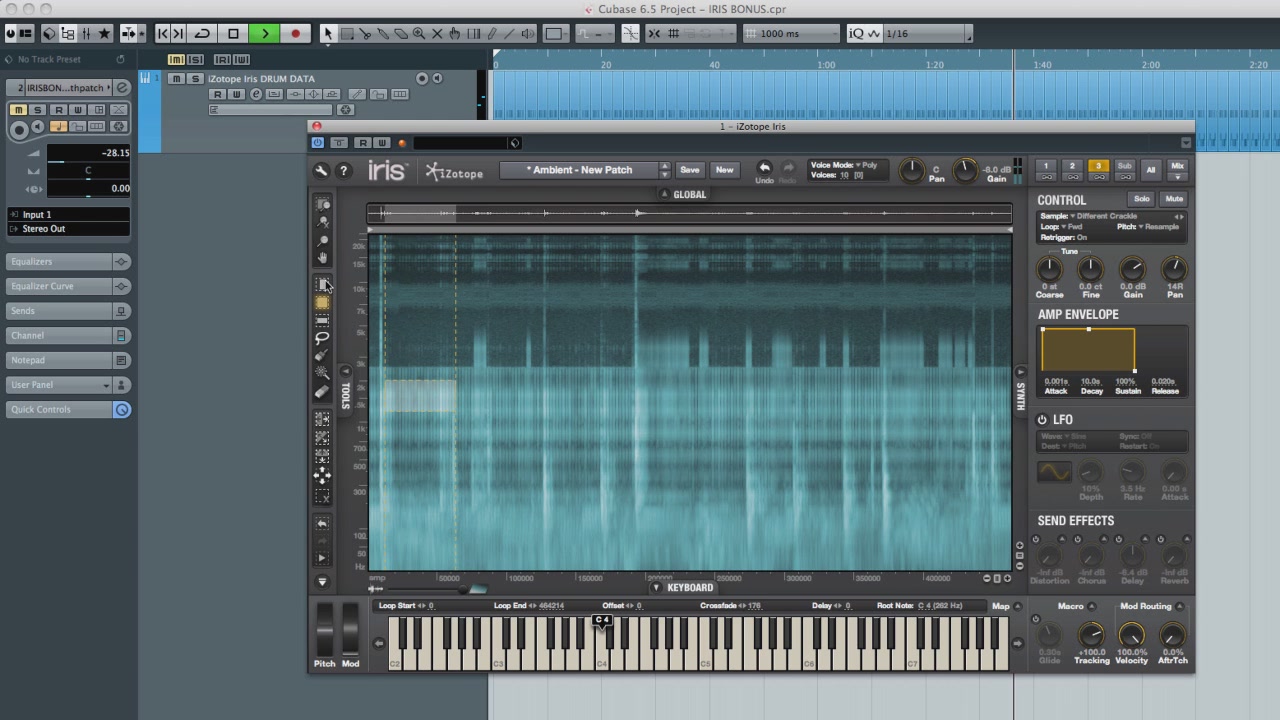Expand the Equalizers inspector section

coord(68,262)
